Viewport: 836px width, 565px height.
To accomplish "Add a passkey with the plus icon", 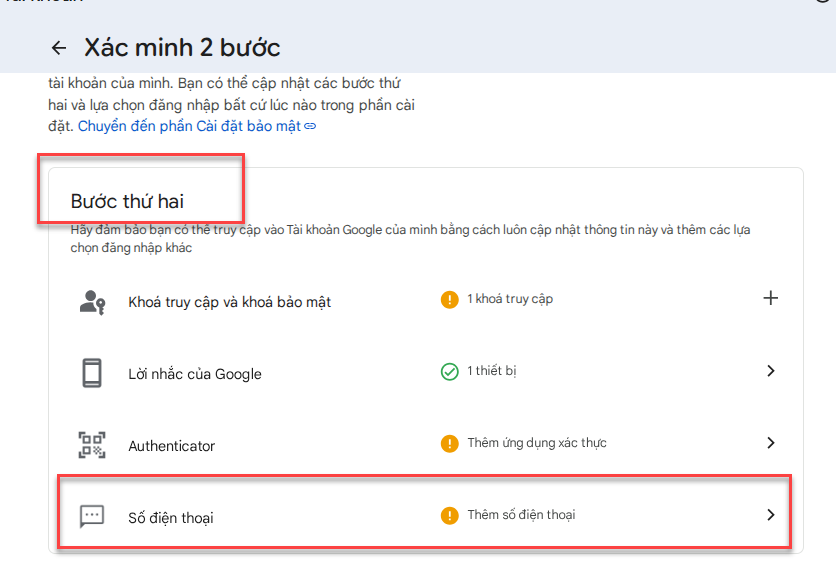I will click(x=770, y=298).
